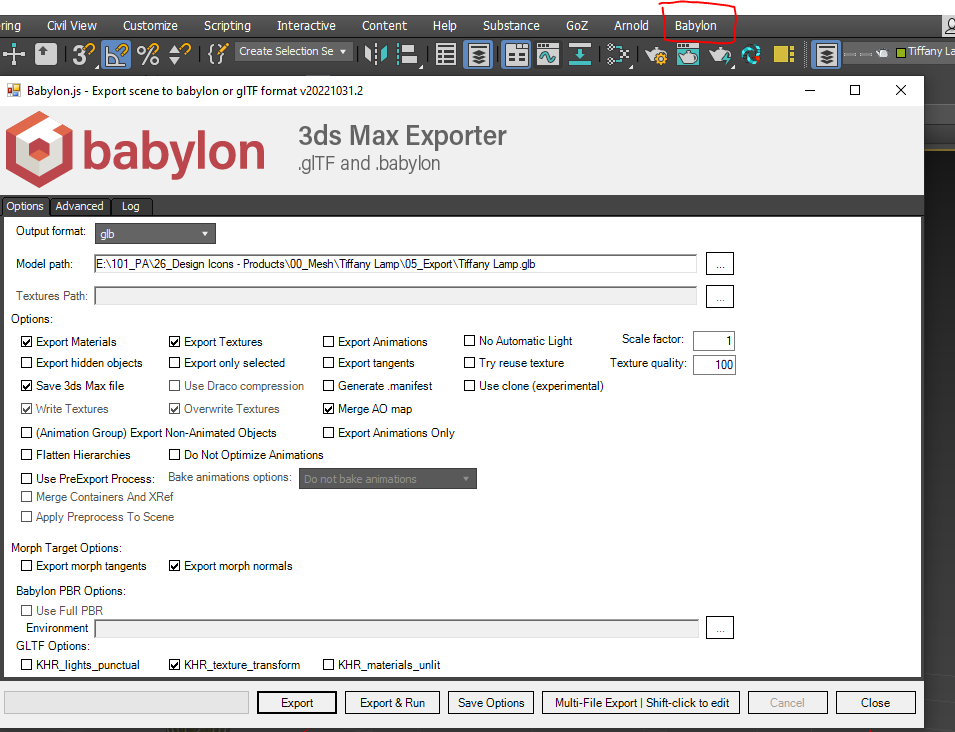Toggle the Angle Snap tool

pyautogui.click(x=116, y=54)
